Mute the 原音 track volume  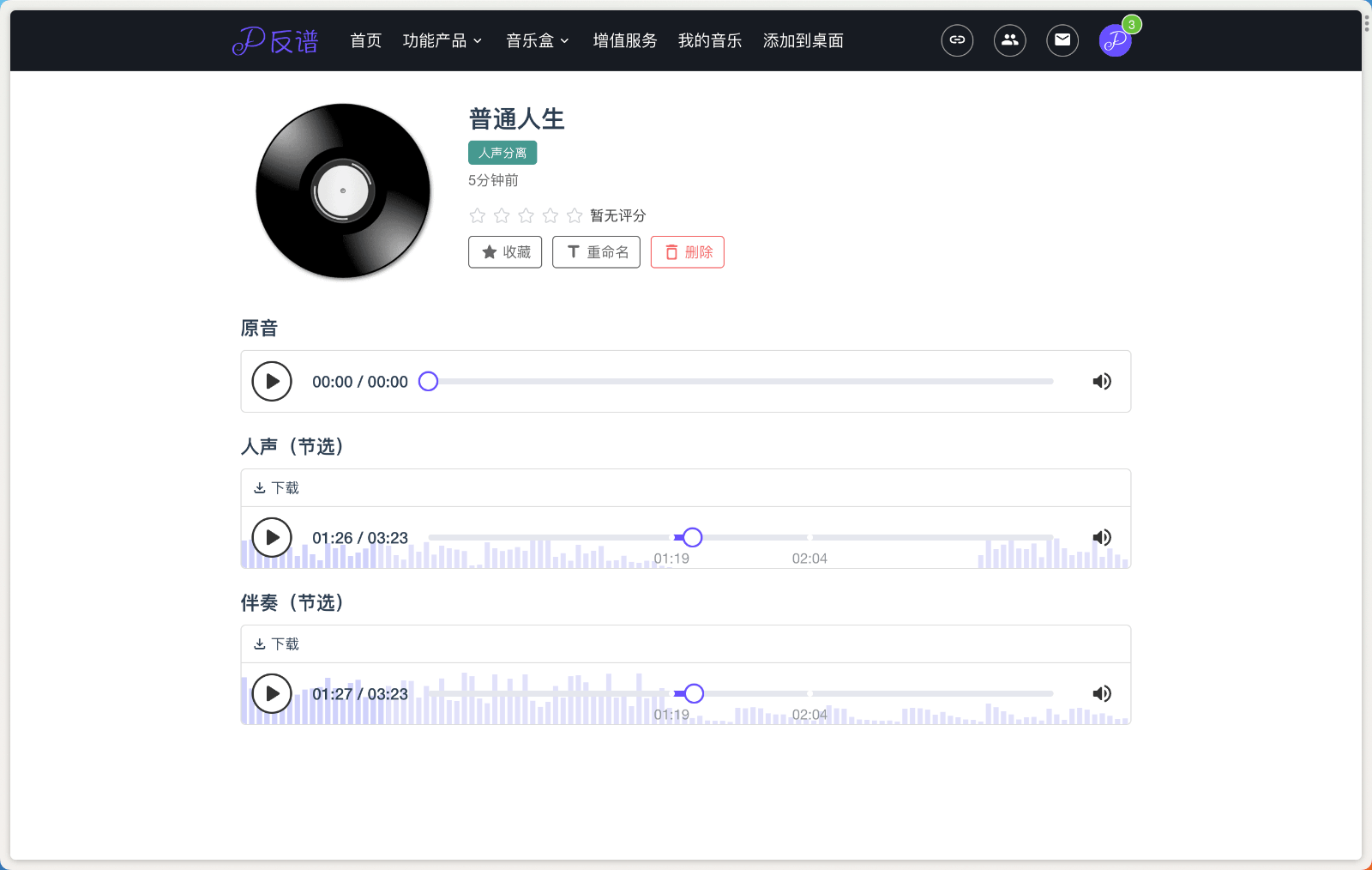point(1102,382)
